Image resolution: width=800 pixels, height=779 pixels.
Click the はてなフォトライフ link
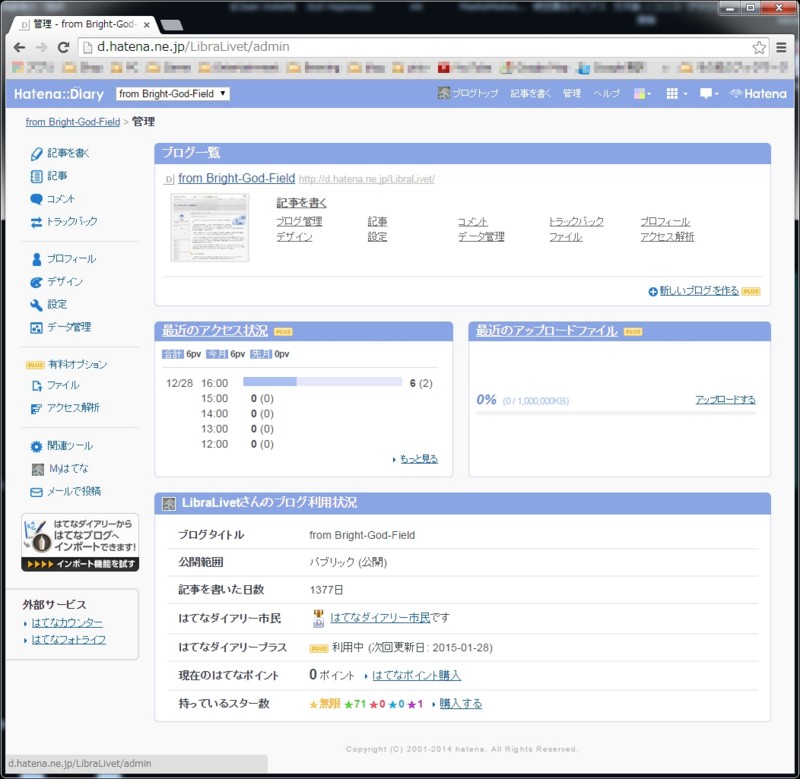[x=69, y=640]
